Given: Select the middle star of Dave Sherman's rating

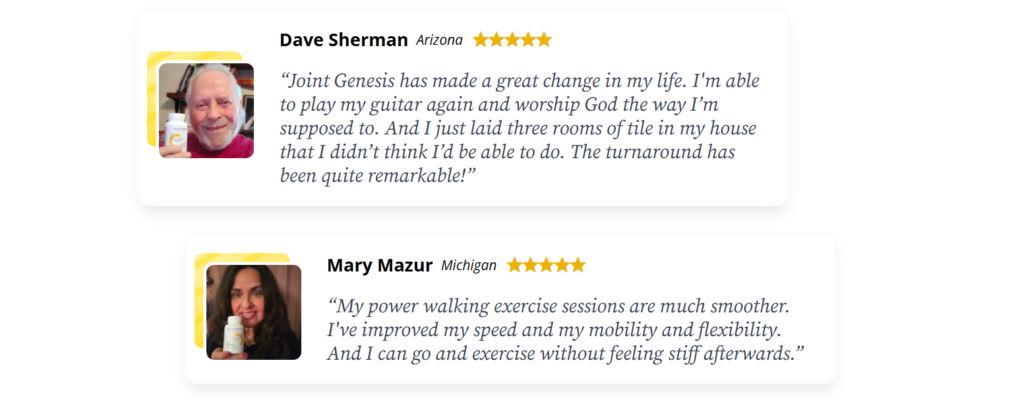Looking at the screenshot, I should tap(512, 40).
